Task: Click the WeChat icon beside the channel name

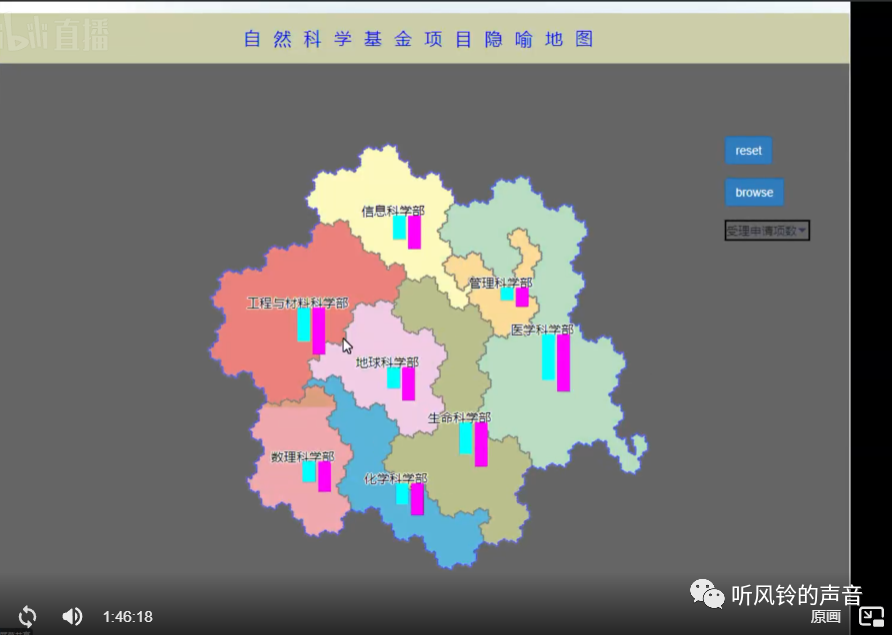Action: (x=707, y=594)
